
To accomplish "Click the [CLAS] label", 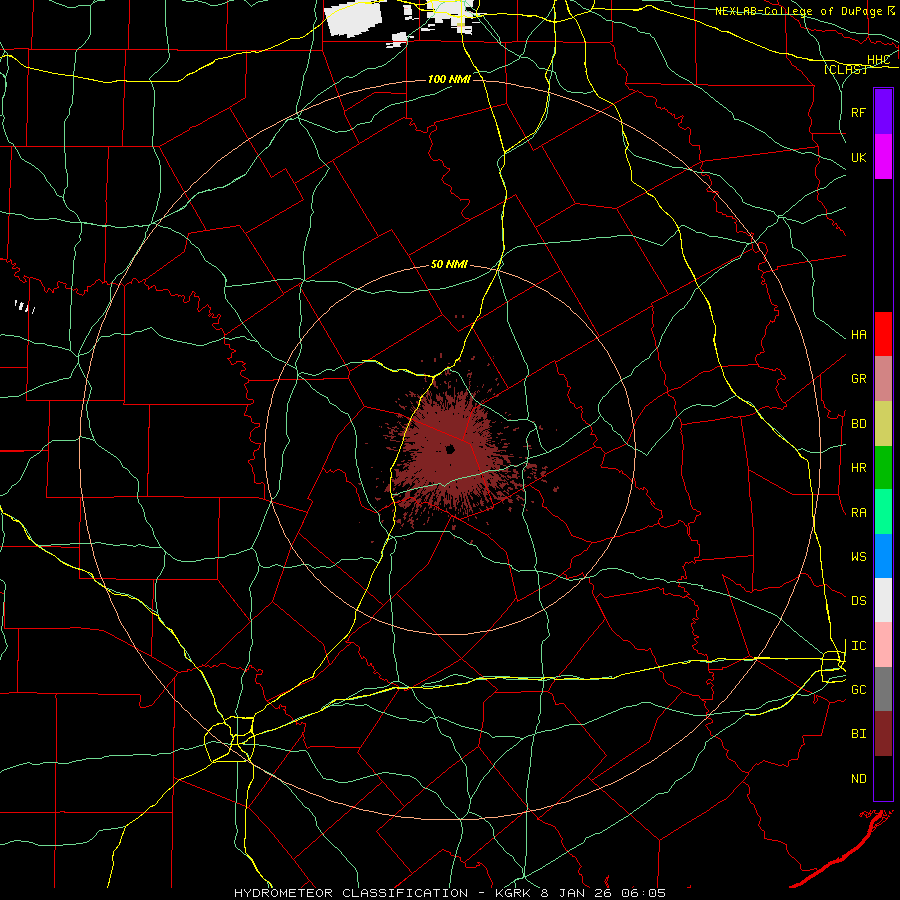I will click(x=845, y=70).
